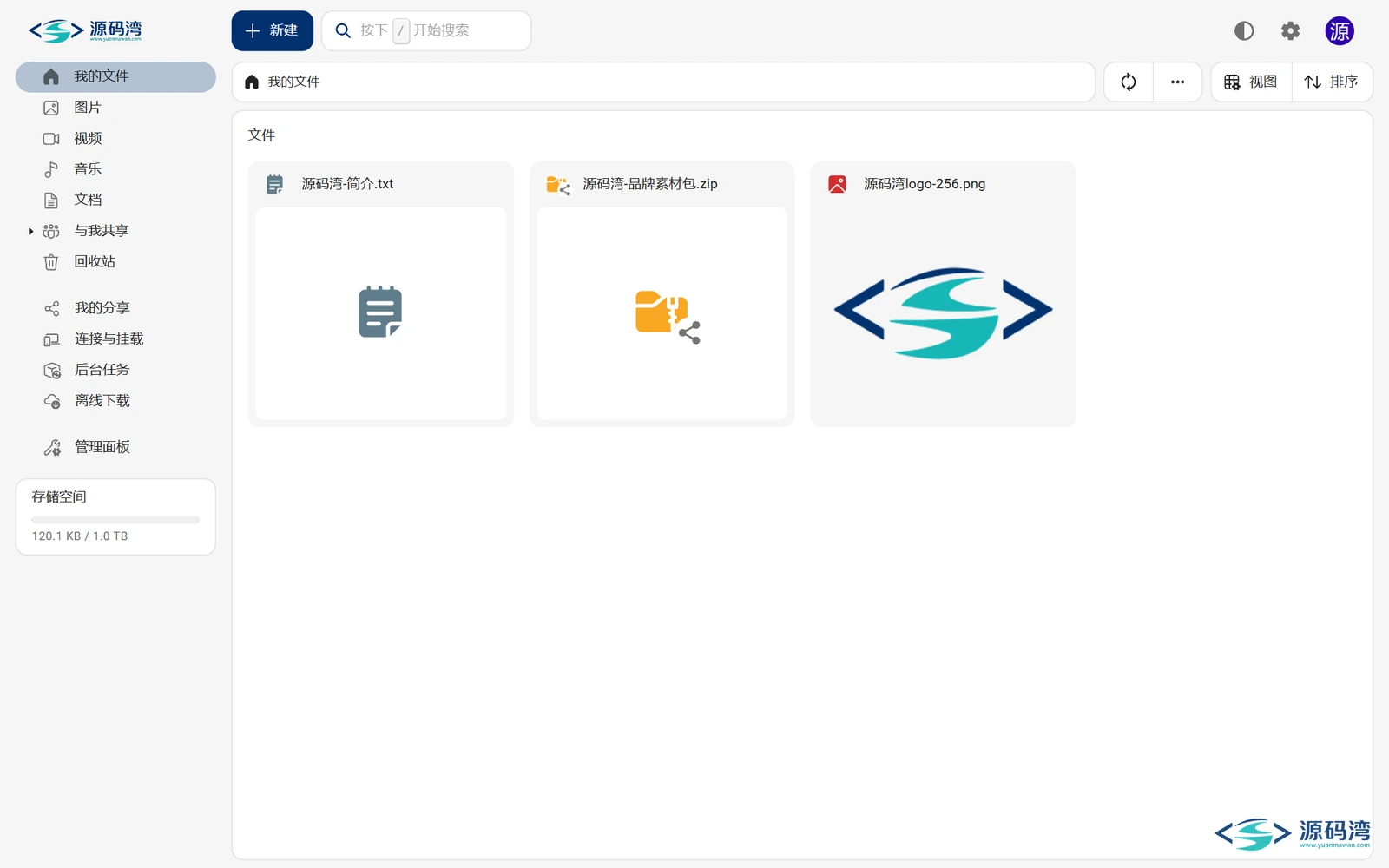
Task: Click the zip archive preview thumbnail
Action: click(x=662, y=313)
